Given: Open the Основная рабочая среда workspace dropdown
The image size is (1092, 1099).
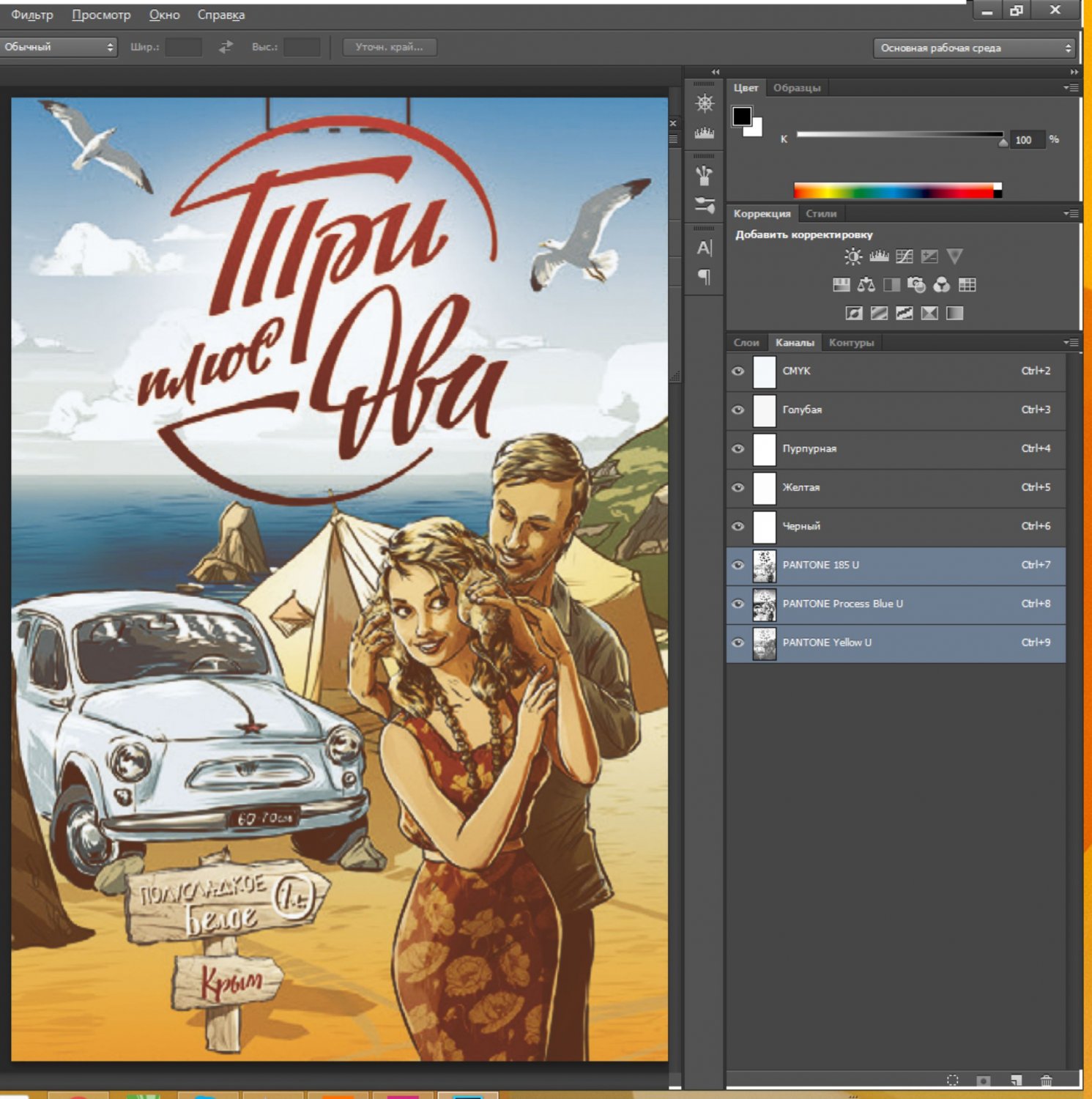Looking at the screenshot, I should 974,48.
